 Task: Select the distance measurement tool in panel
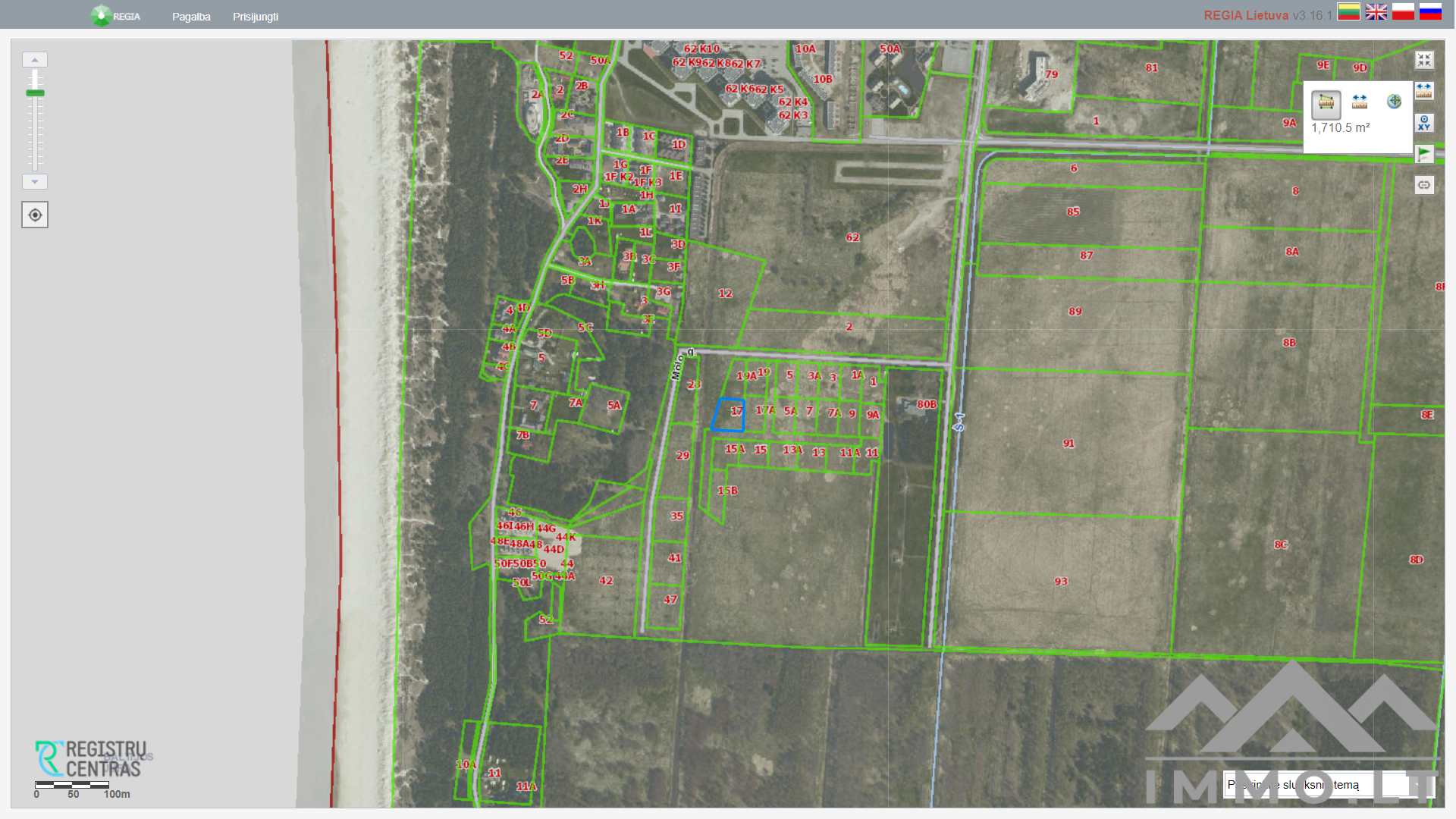1360,102
